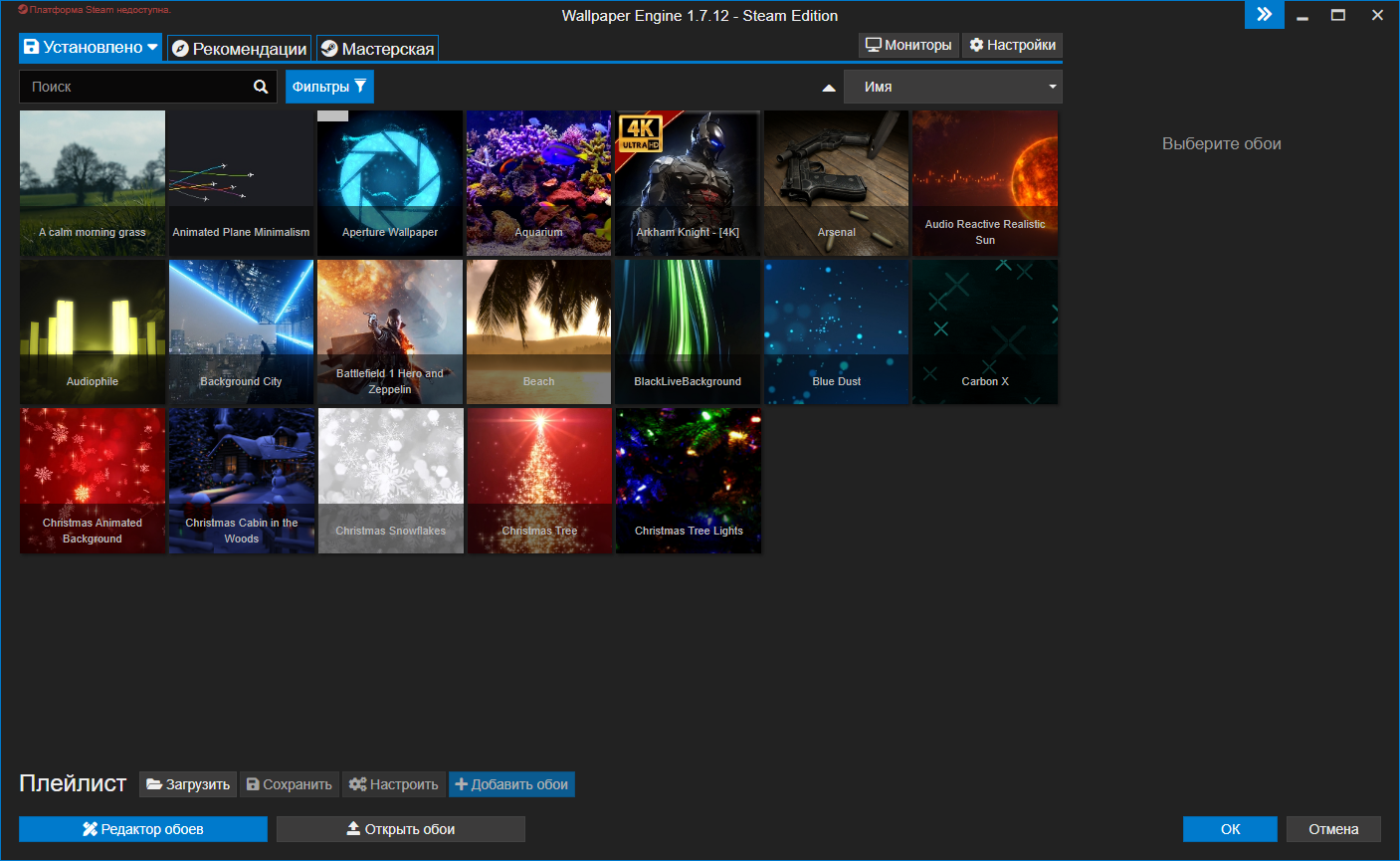Select 'Christmas Snowflakes' wallpaper

(x=390, y=481)
